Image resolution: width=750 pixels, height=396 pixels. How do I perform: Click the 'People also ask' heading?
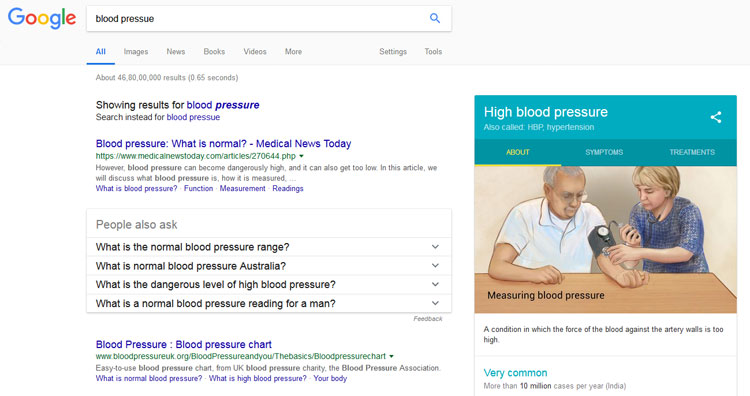(136, 224)
